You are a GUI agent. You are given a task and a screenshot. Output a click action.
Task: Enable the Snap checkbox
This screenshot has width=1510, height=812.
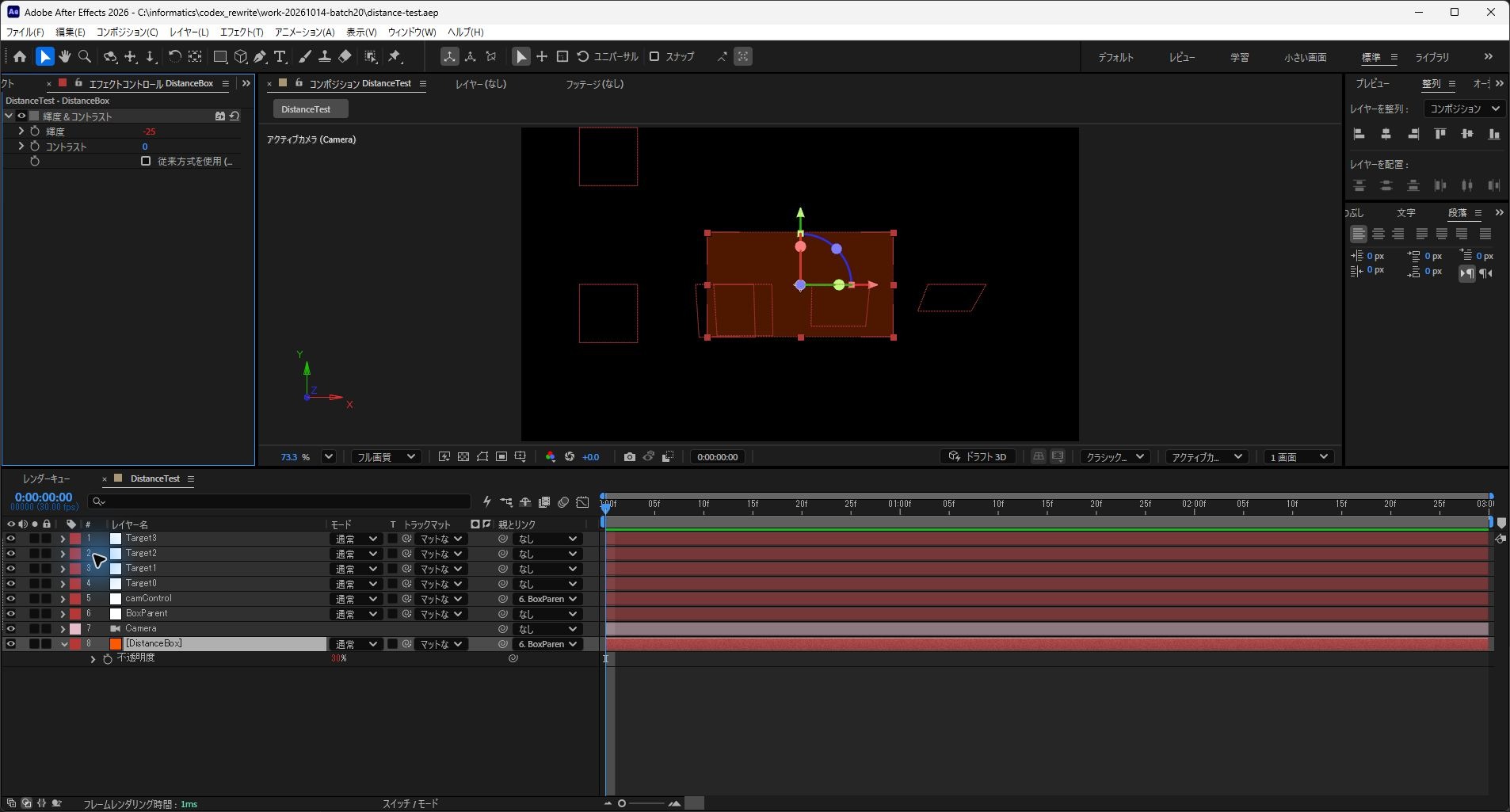point(654,56)
